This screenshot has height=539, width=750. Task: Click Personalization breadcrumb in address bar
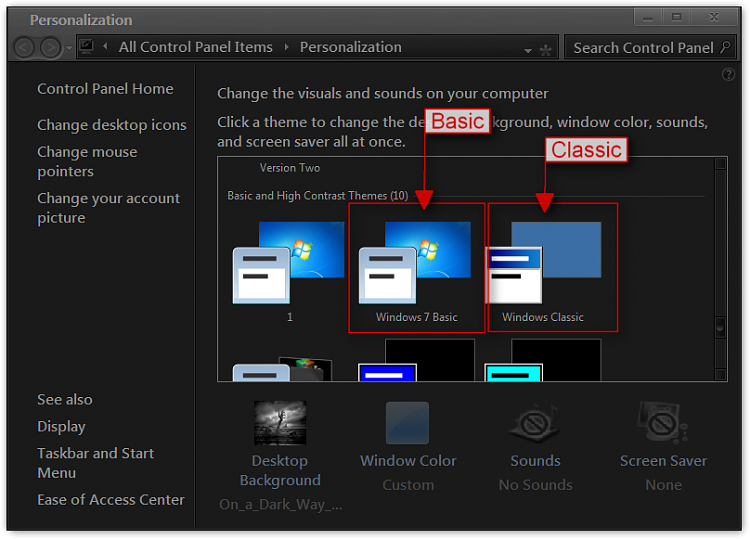[x=351, y=47]
